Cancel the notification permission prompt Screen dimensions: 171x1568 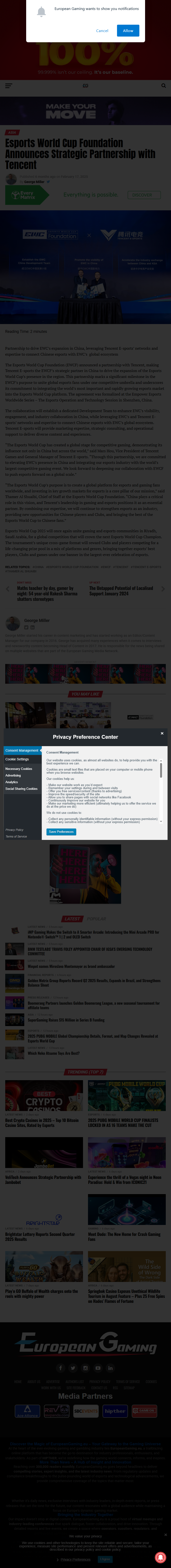(102, 30)
